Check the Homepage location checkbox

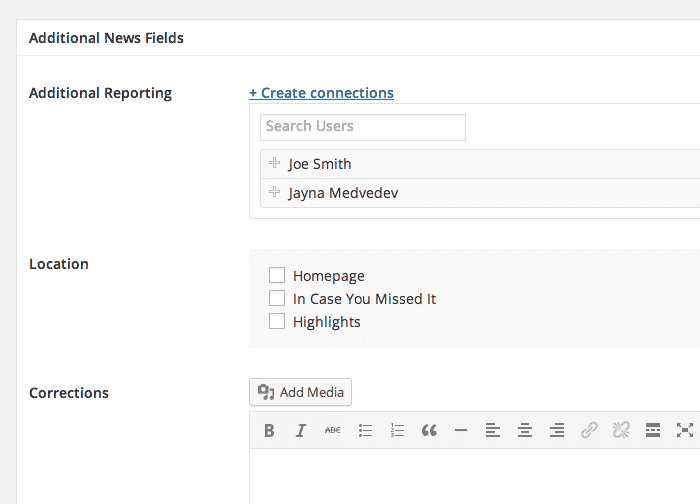coord(277,275)
